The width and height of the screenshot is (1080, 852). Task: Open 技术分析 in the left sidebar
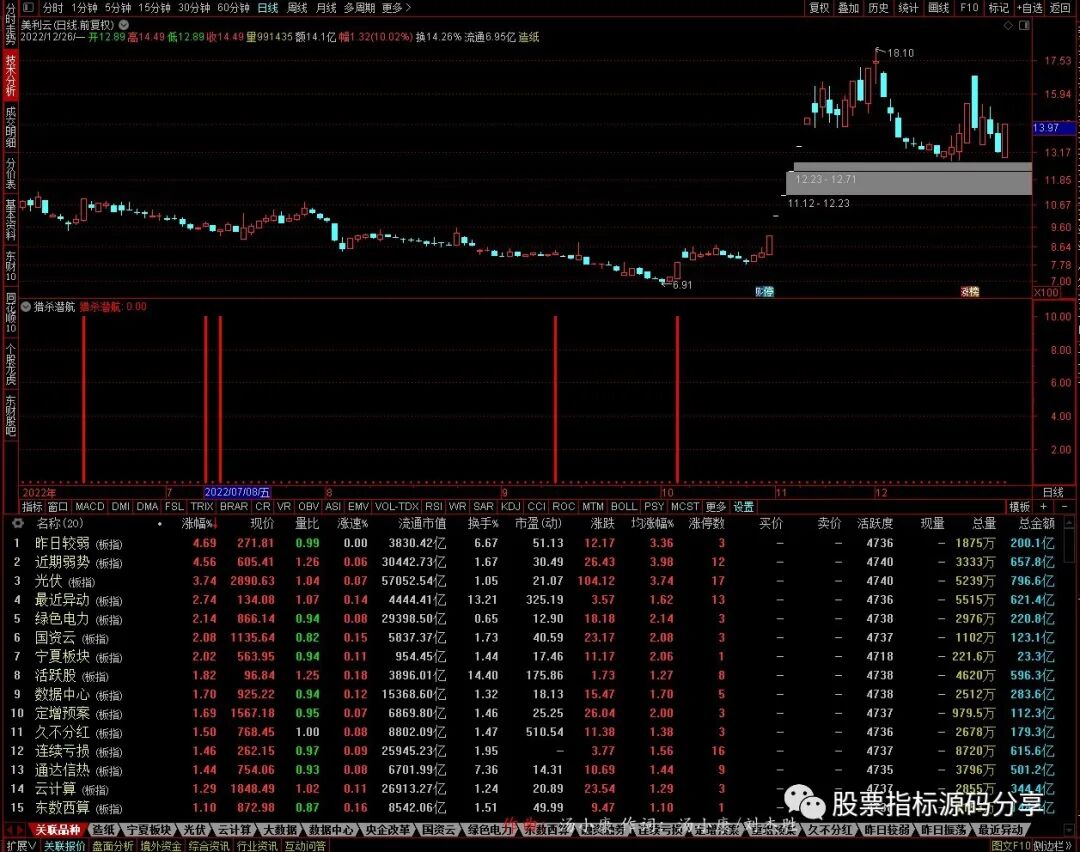[10, 76]
